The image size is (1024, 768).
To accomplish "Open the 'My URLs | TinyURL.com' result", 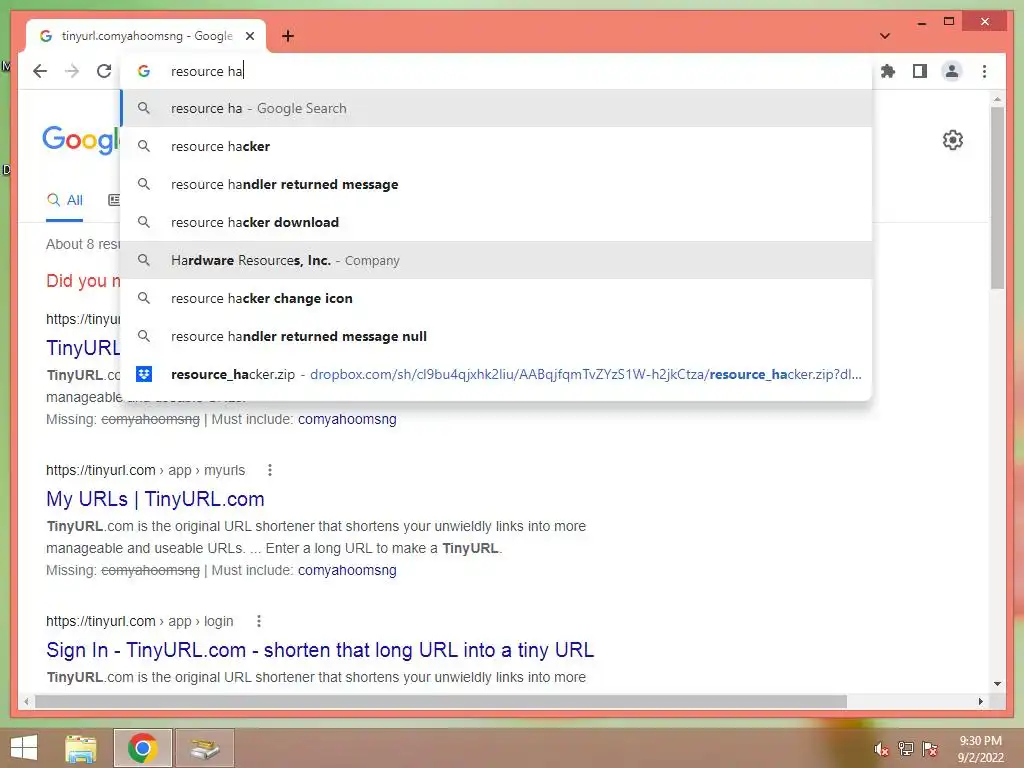I will 155,499.
